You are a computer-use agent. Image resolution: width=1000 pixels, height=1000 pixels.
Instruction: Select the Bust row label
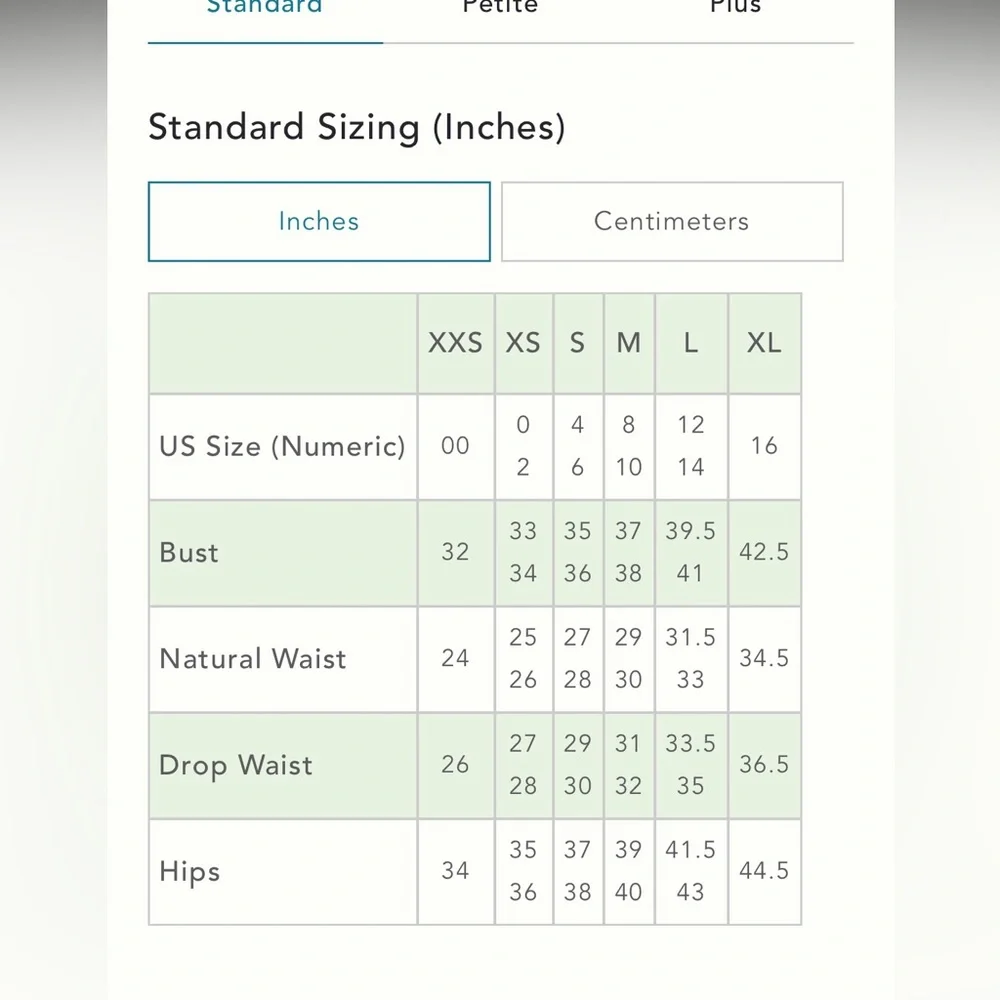189,552
